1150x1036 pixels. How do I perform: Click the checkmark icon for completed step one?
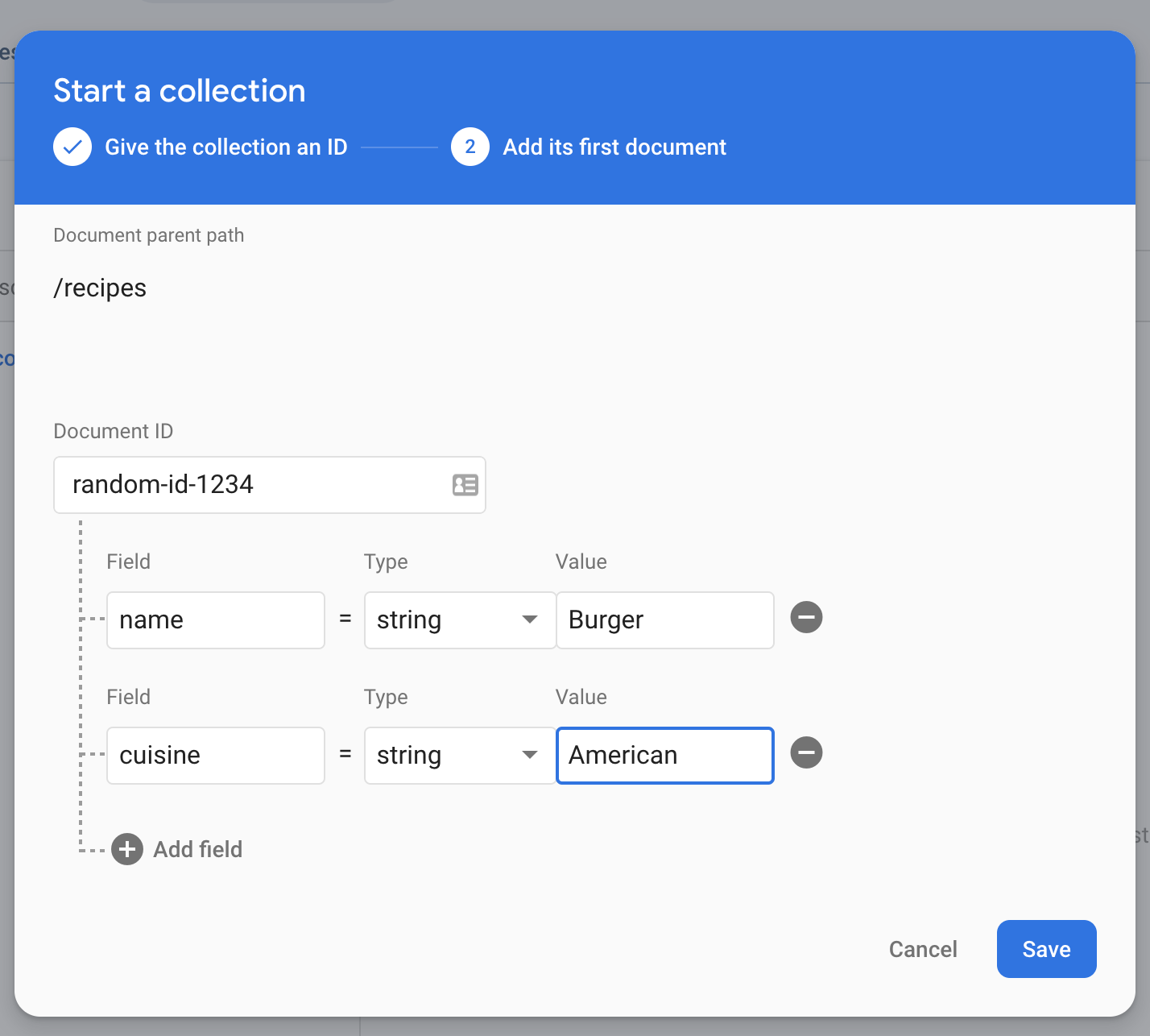click(x=72, y=147)
